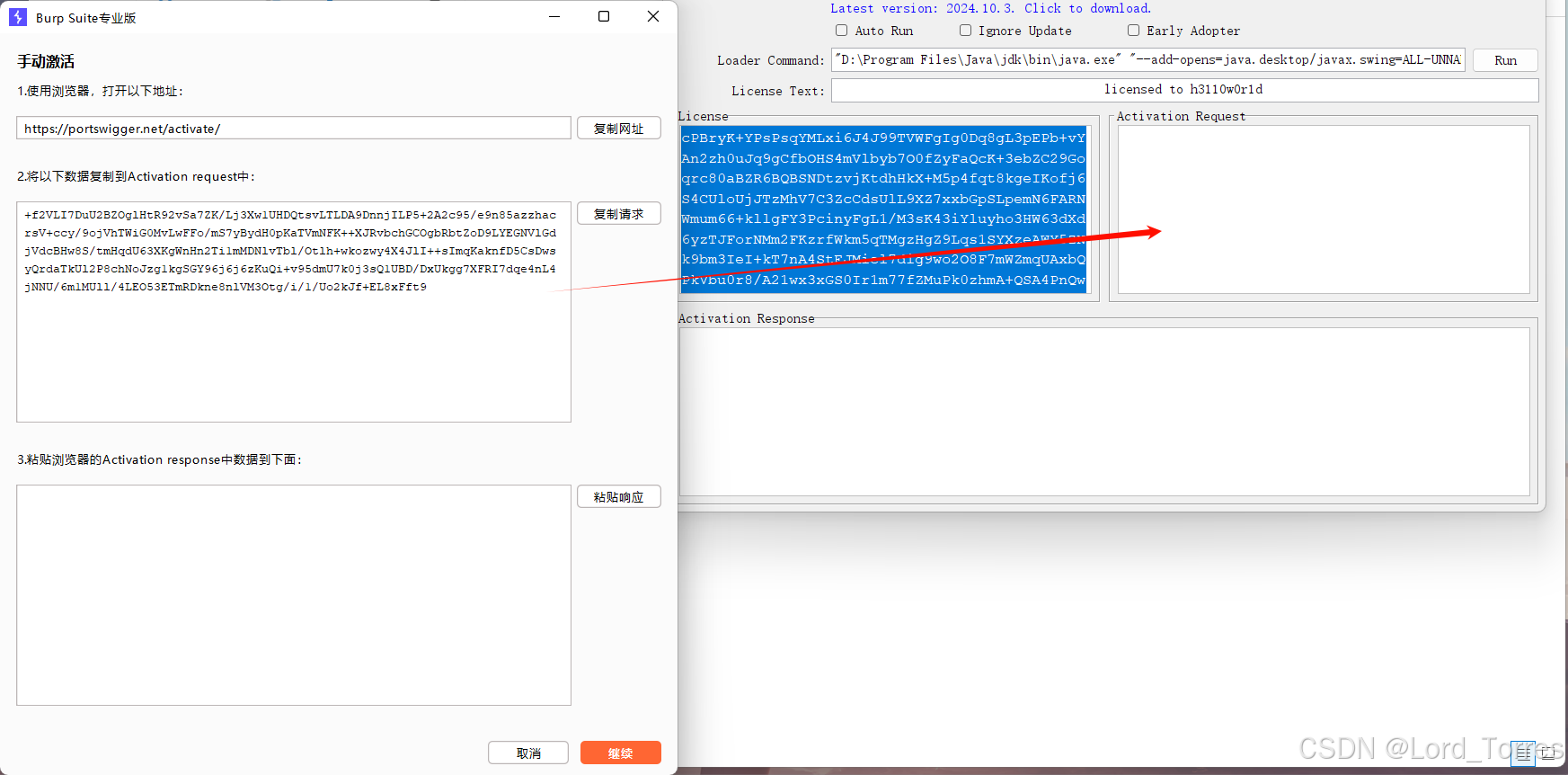
Task: Click the Loader Command text field
Action: (x=1148, y=60)
